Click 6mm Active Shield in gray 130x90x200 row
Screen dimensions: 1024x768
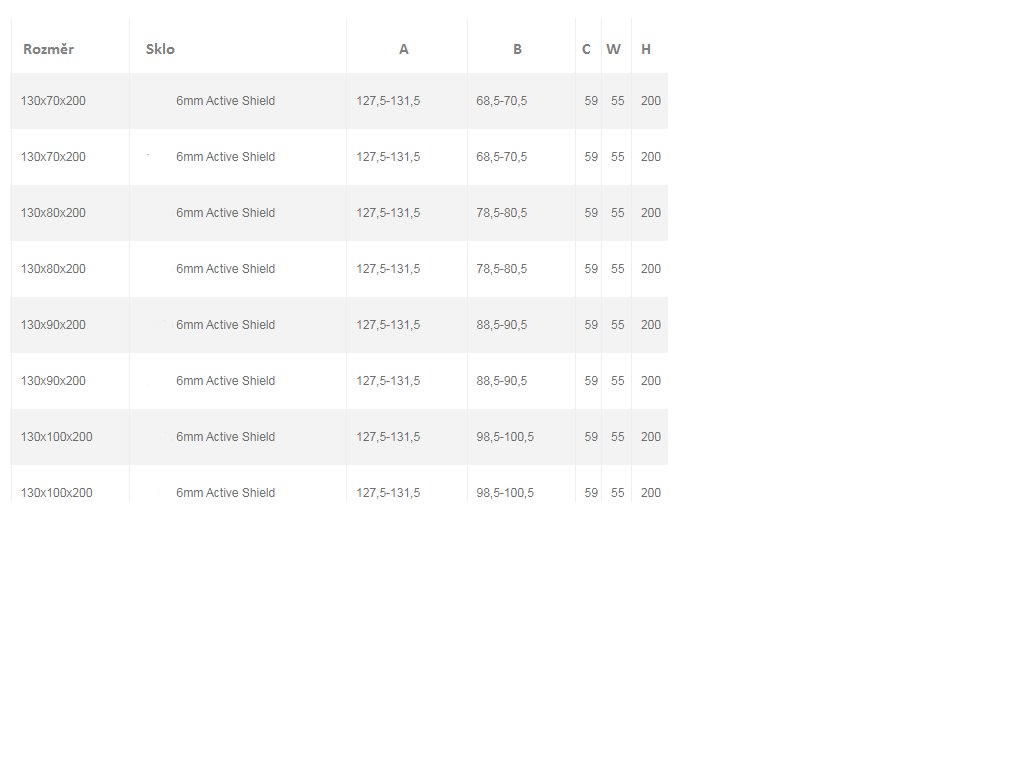[225, 325]
